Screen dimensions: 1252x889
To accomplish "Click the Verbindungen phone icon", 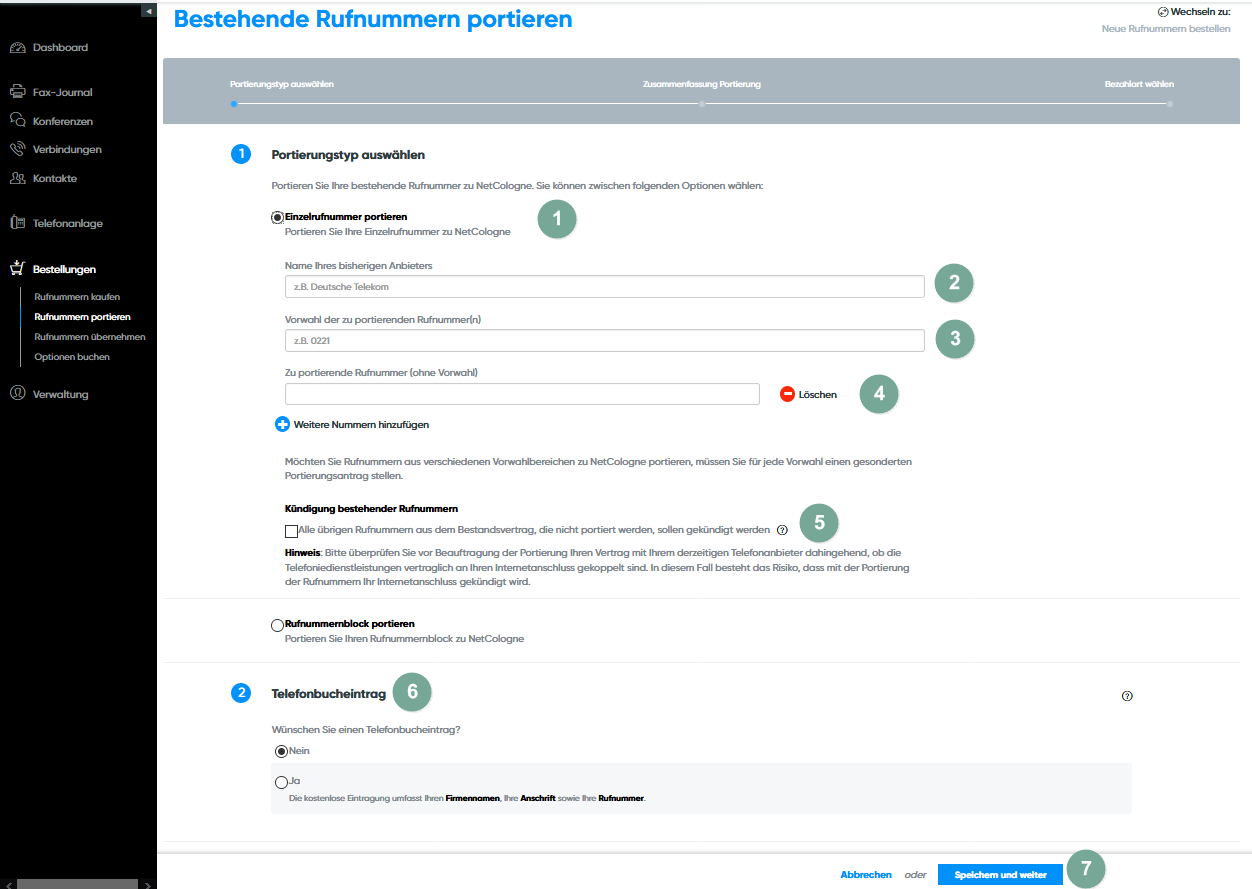I will pyautogui.click(x=17, y=150).
